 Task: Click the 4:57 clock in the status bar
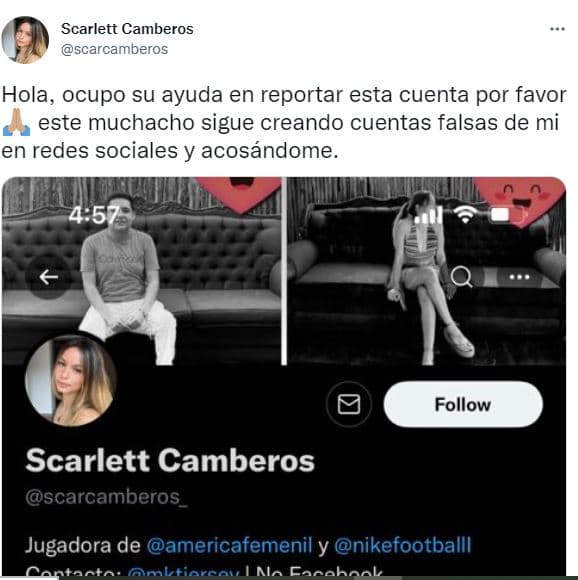(94, 215)
